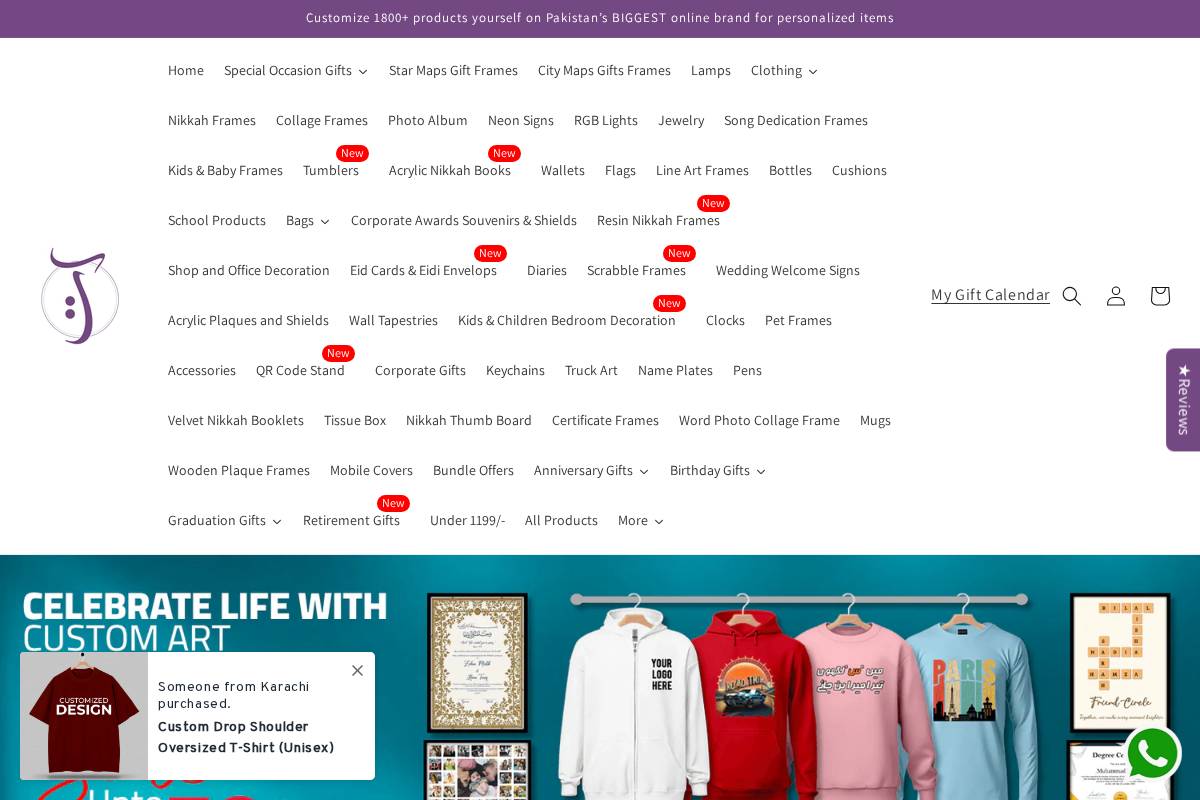This screenshot has height=800, width=1200.
Task: Expand the Bags dropdown
Action: 307,220
